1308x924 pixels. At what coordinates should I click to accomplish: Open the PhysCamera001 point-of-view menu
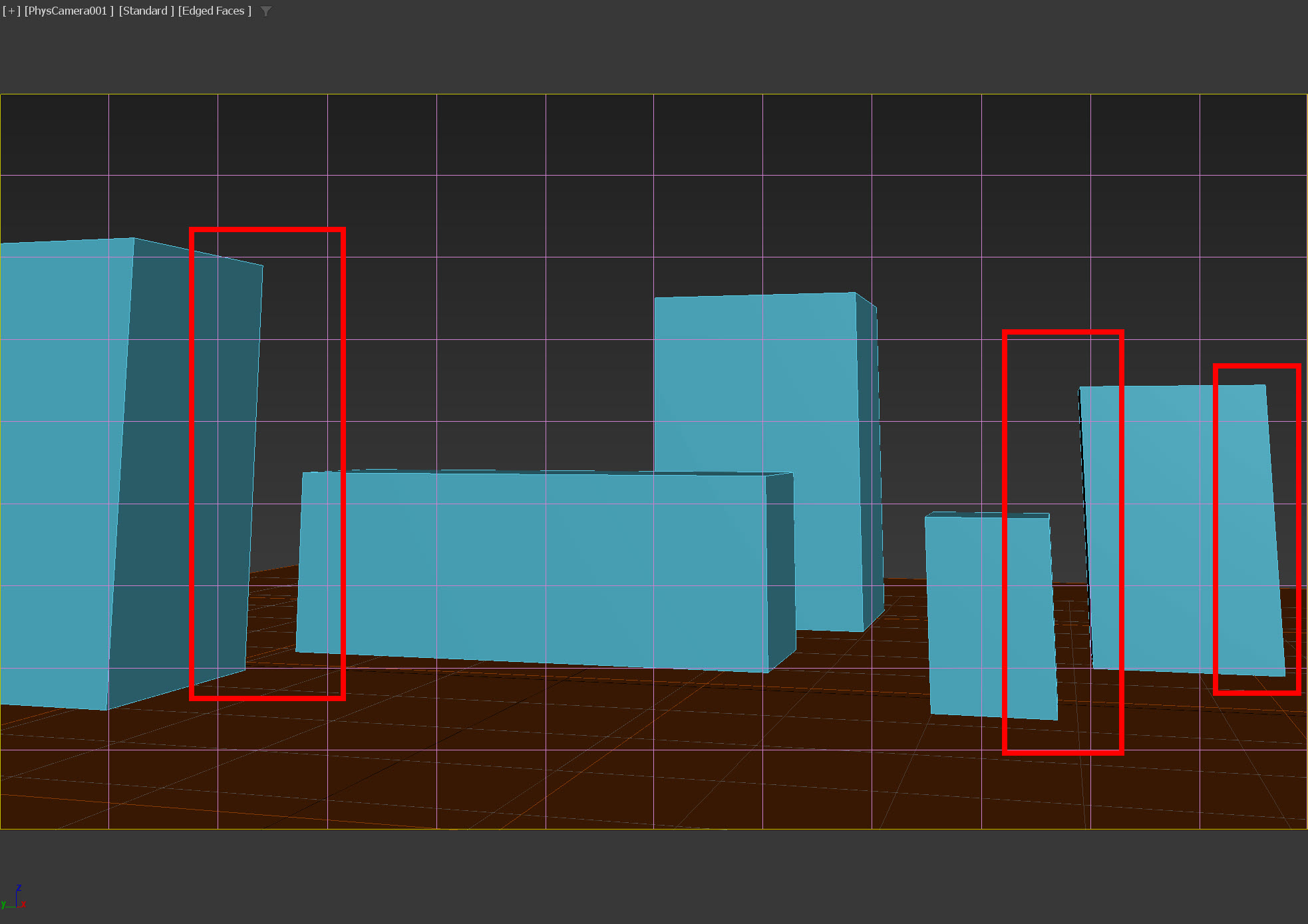tap(69, 11)
